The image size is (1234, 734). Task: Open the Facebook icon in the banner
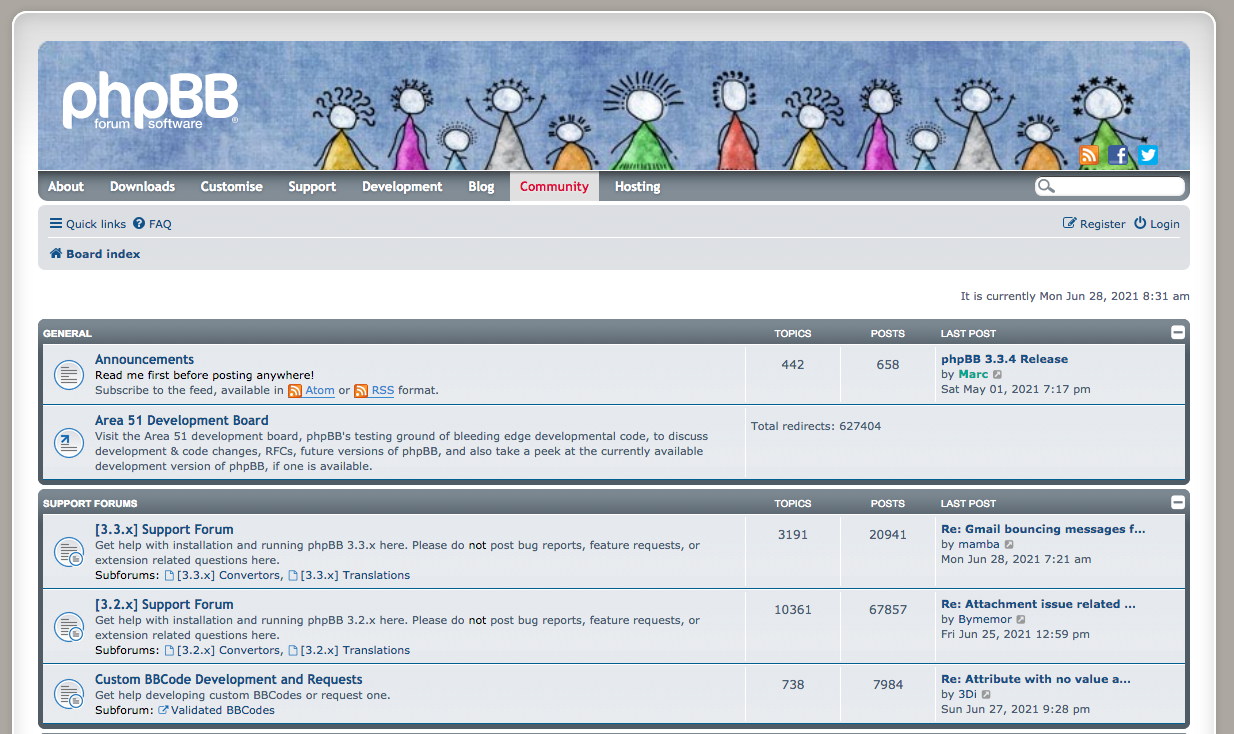(x=1118, y=155)
